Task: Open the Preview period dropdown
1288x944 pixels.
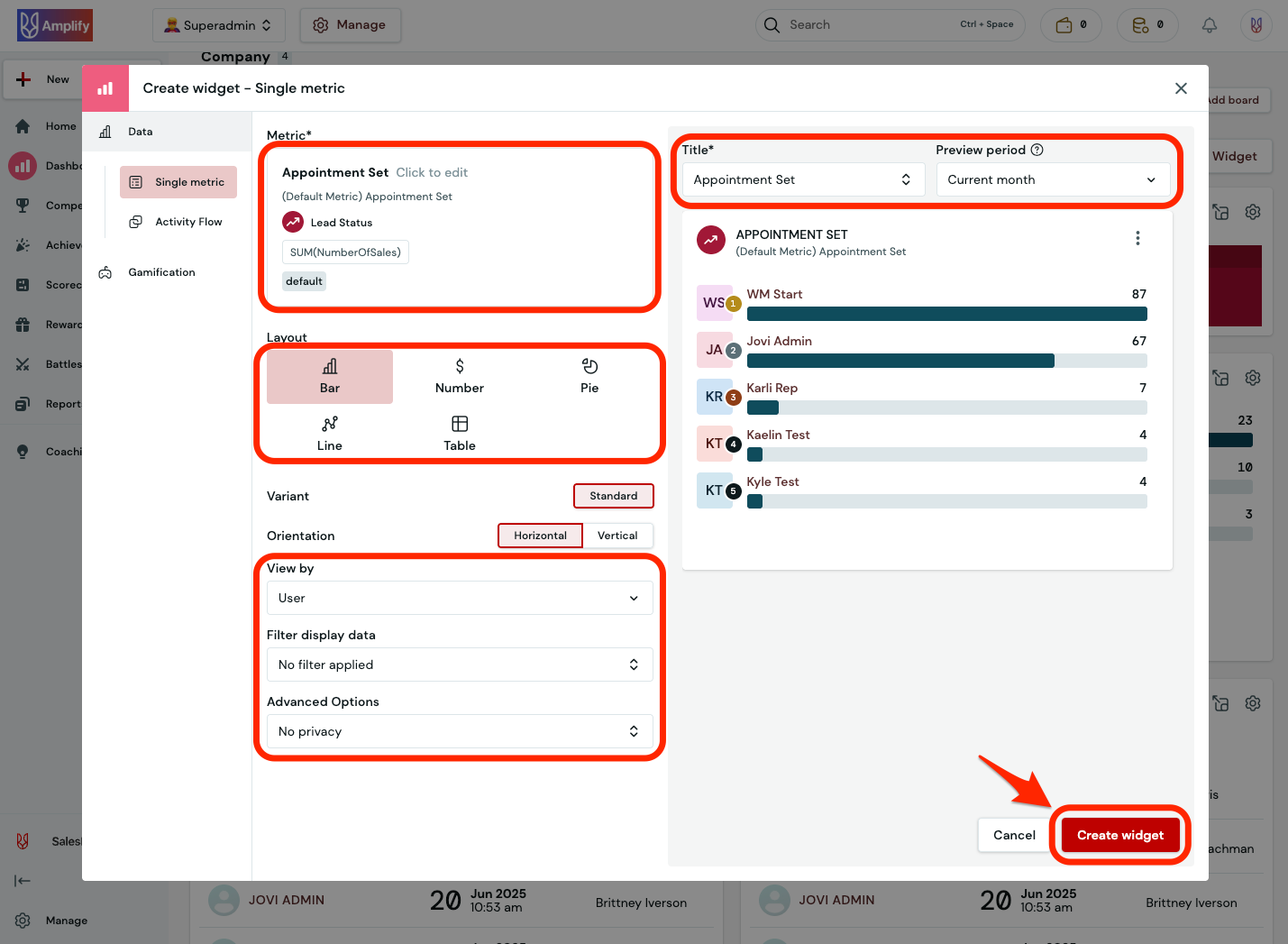Action: tap(1053, 179)
